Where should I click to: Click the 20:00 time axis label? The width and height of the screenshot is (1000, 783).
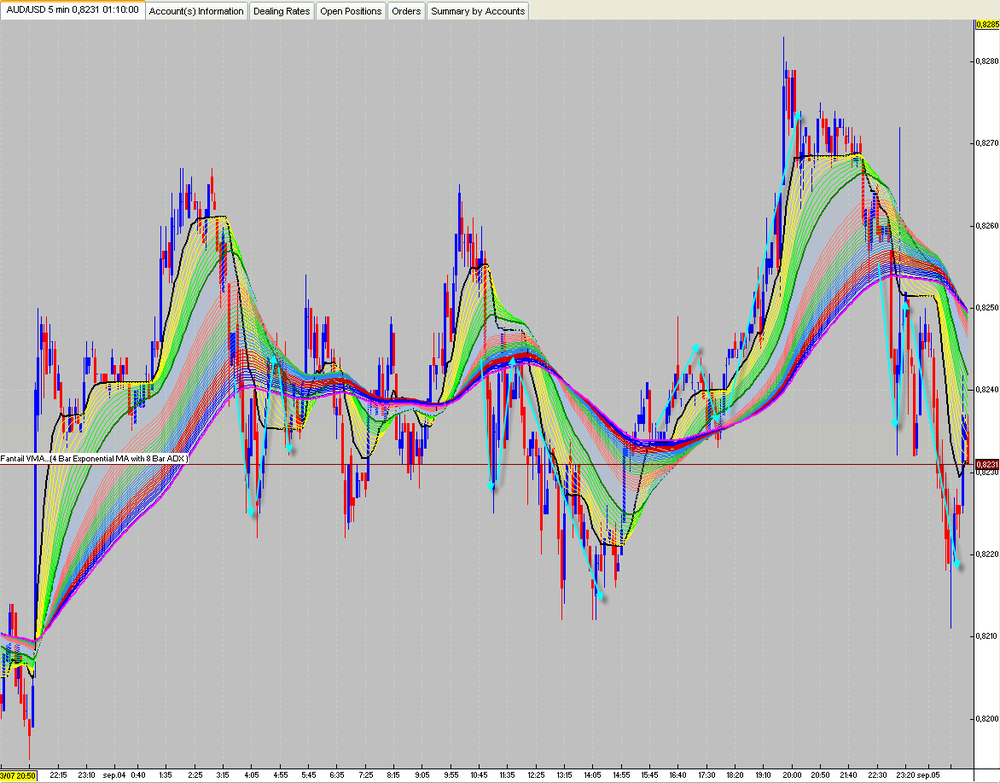point(792,775)
